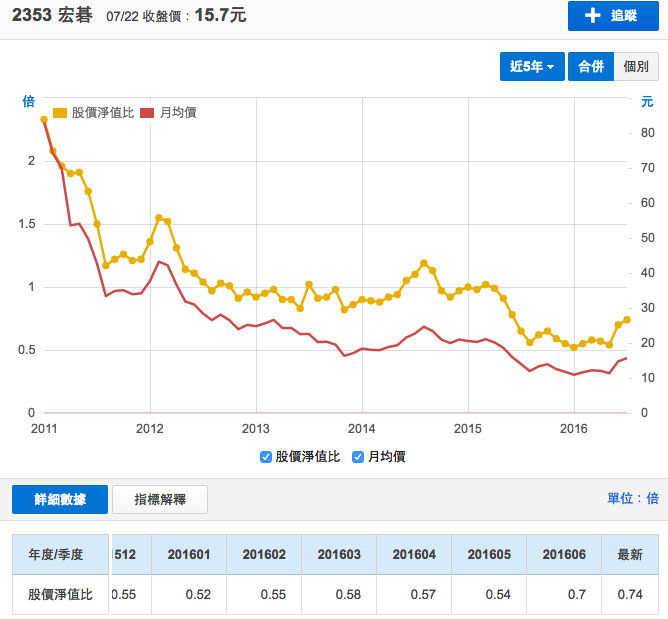
Task: Toggle the 月均價 checkbox below chart
Action: [x=358, y=457]
